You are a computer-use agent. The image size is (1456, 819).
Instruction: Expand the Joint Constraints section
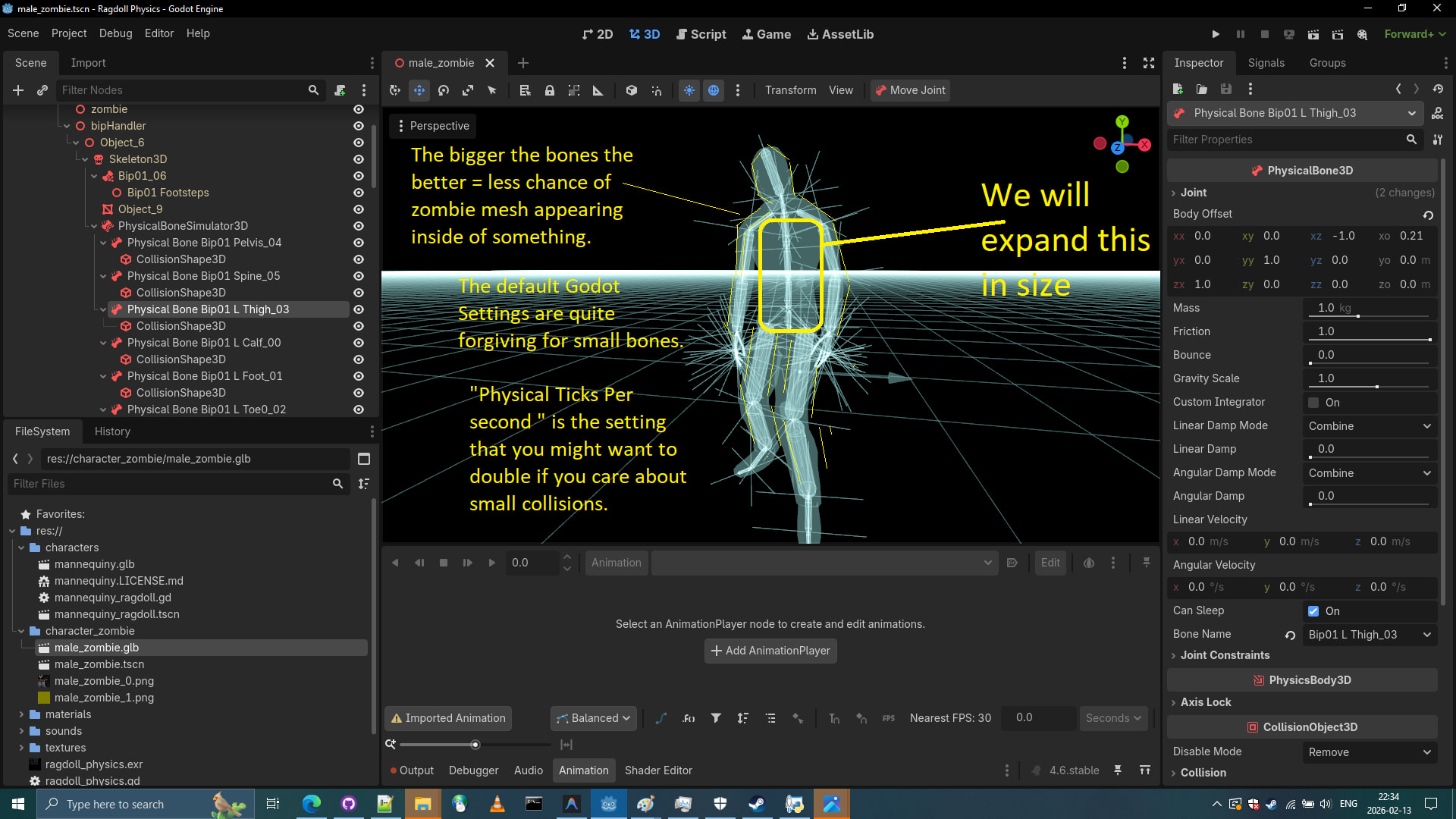(1224, 655)
